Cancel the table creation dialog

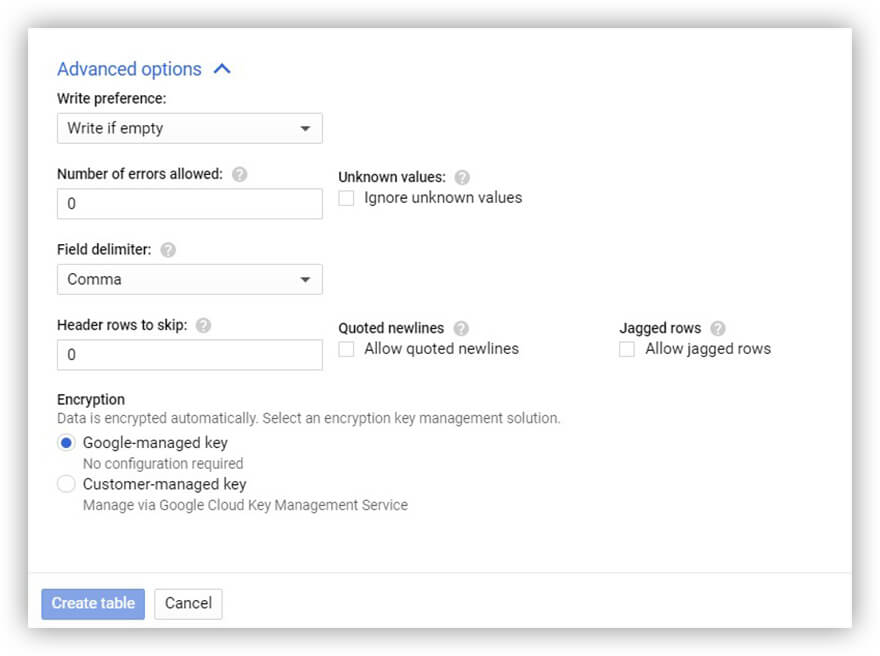coord(189,604)
